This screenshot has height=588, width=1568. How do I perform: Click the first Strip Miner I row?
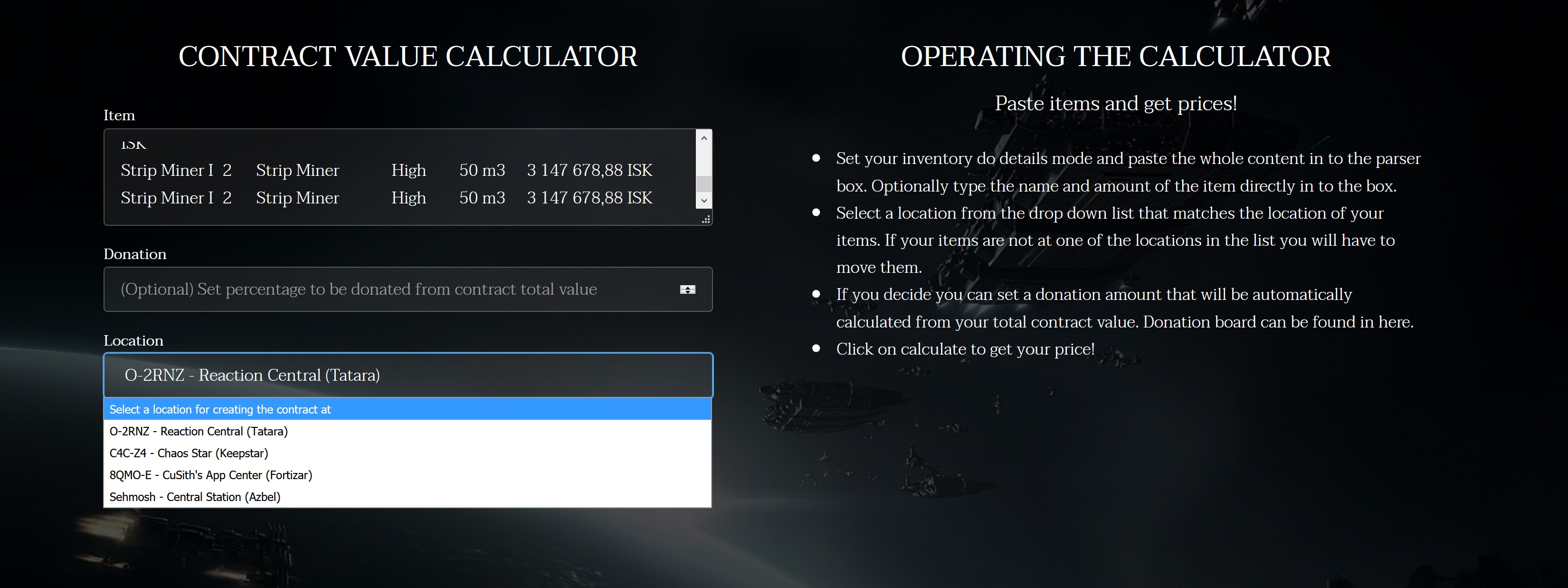387,170
